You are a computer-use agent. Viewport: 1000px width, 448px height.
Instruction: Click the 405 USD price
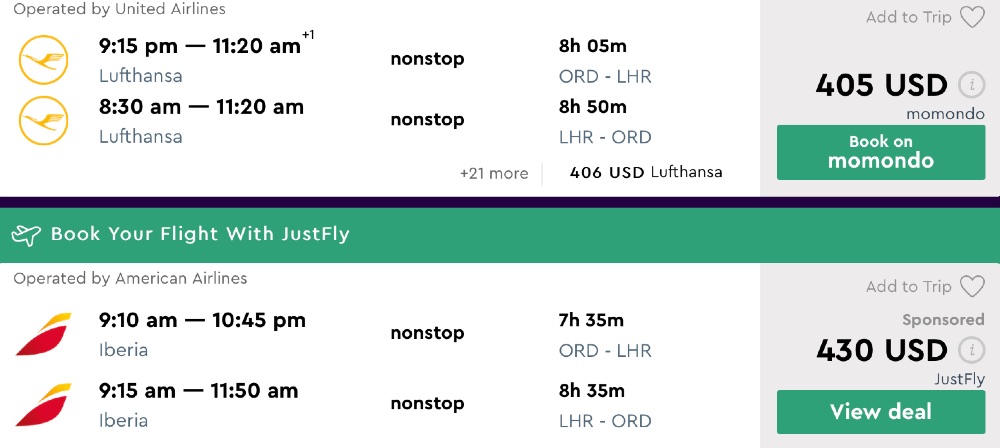(881, 86)
